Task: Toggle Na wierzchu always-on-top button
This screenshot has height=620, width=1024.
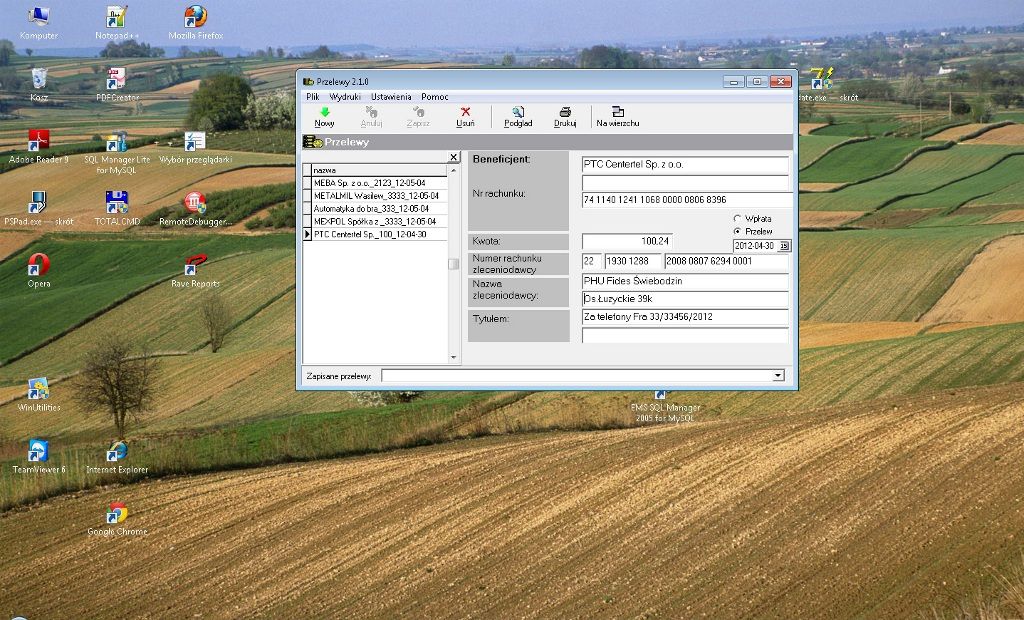Action: coord(618,117)
